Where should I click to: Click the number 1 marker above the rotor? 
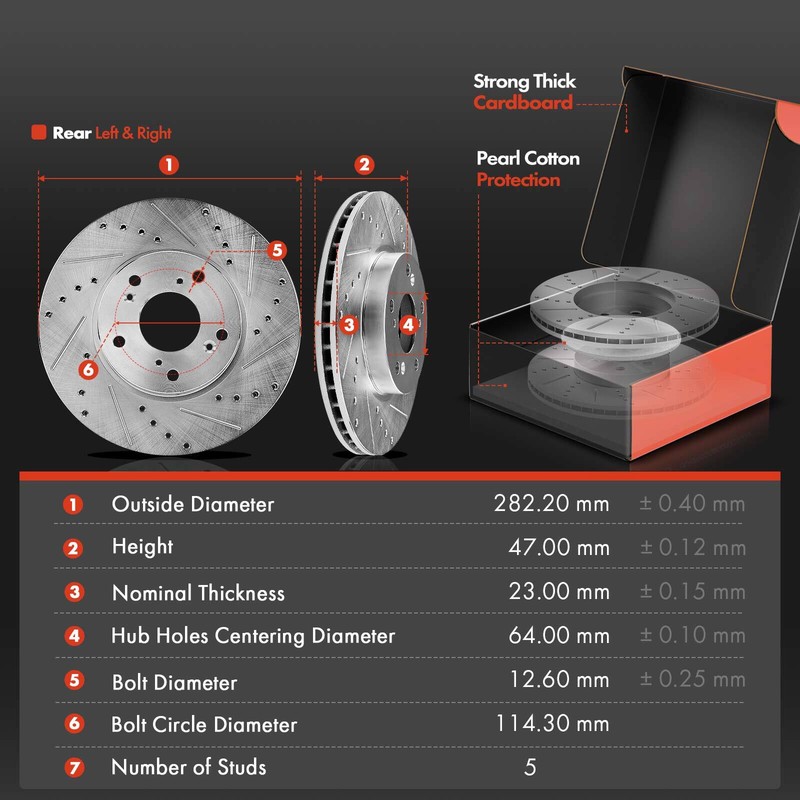[169, 165]
